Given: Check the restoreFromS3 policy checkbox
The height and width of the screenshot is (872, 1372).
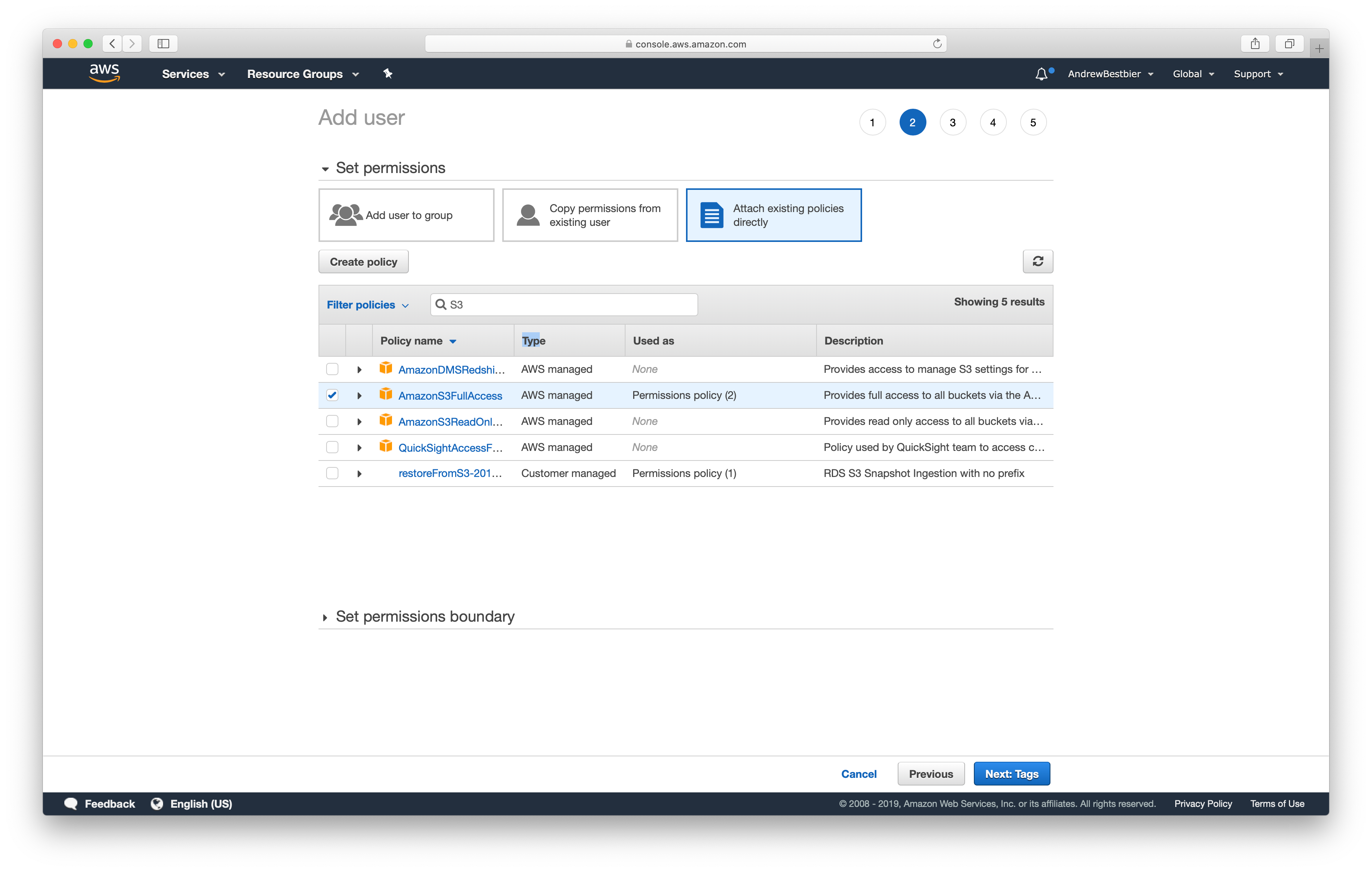Looking at the screenshot, I should point(332,473).
